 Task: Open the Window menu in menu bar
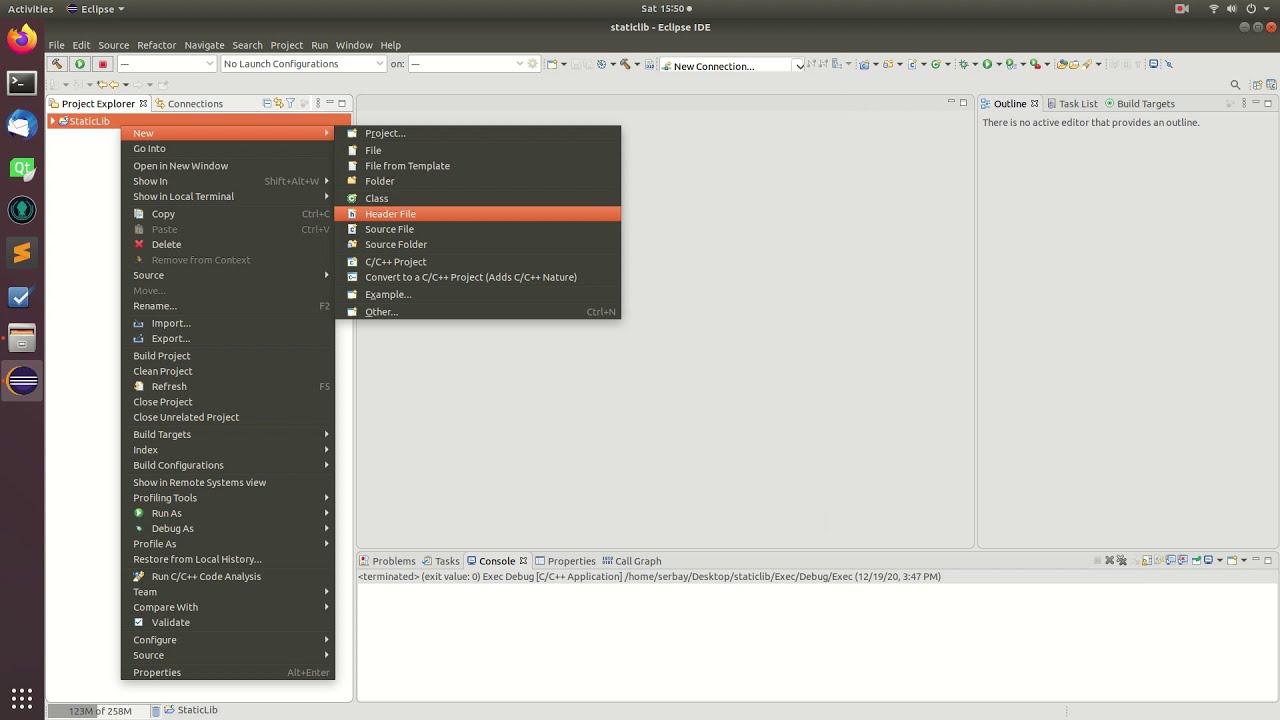tap(354, 45)
